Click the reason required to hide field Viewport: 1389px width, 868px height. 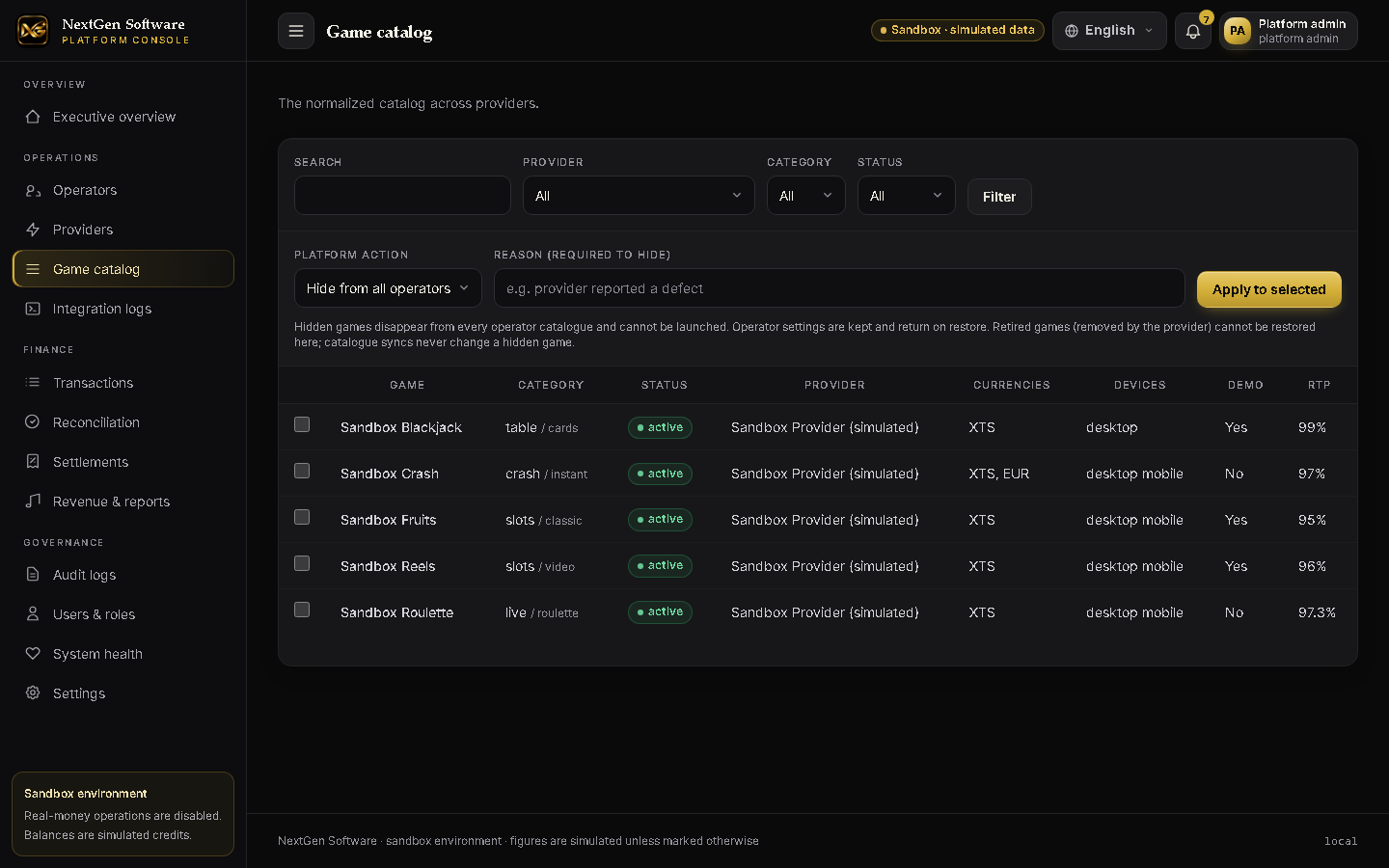click(x=839, y=288)
